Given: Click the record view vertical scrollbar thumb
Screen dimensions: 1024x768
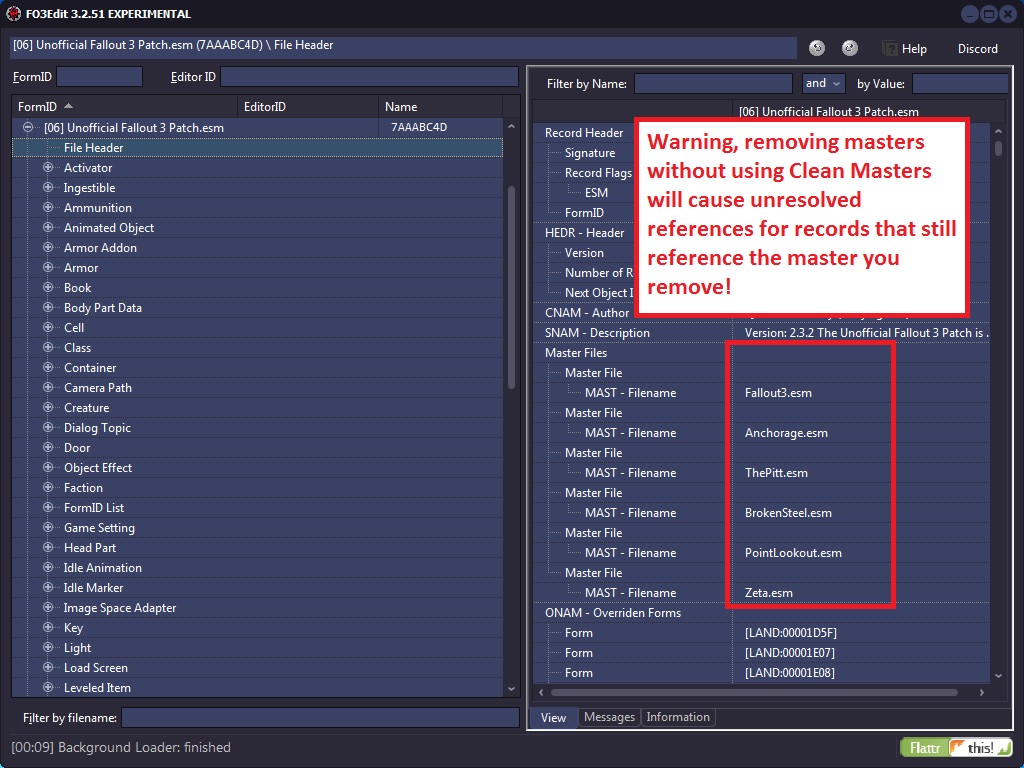Looking at the screenshot, I should pyautogui.click(x=998, y=149).
